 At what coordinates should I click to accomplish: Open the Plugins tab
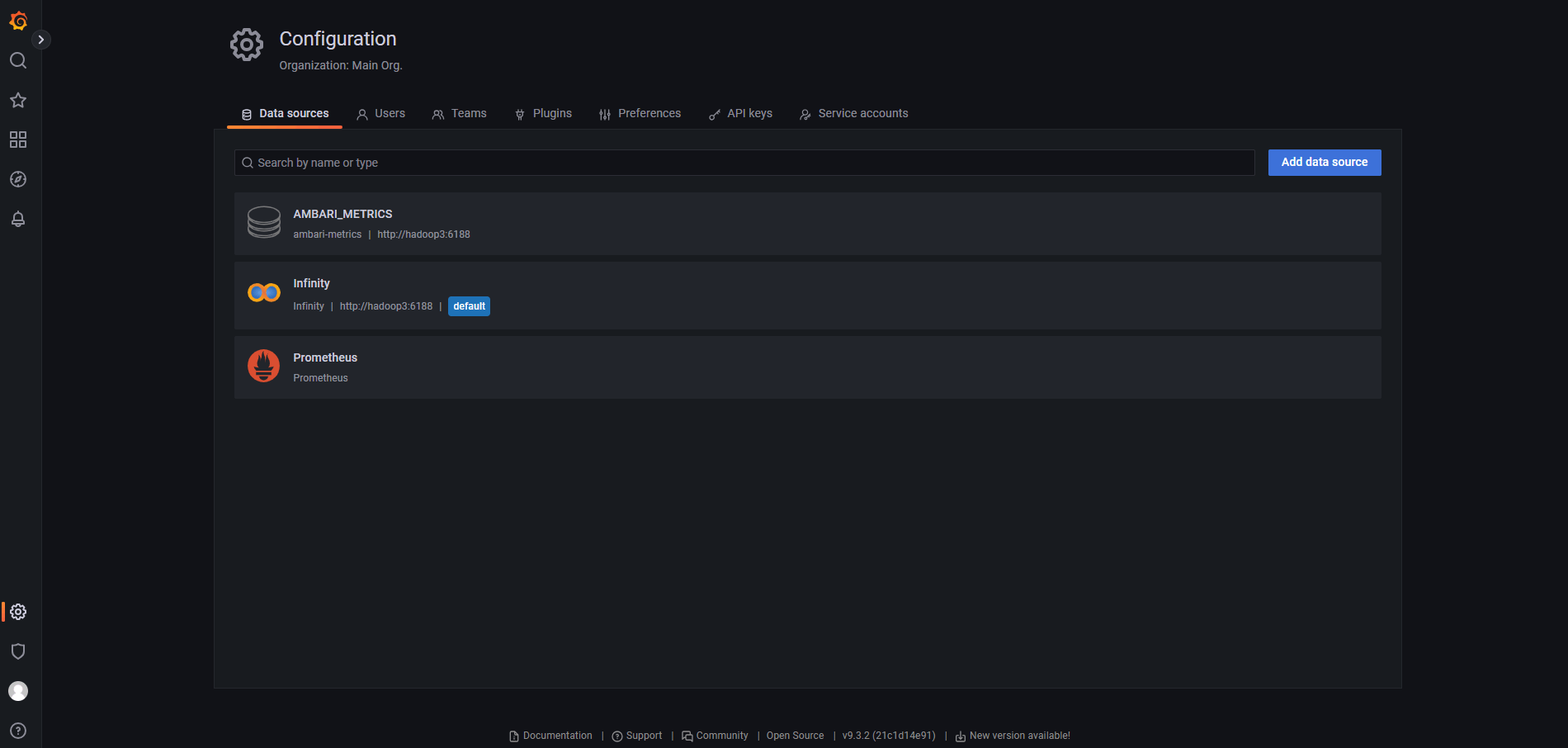coord(543,114)
